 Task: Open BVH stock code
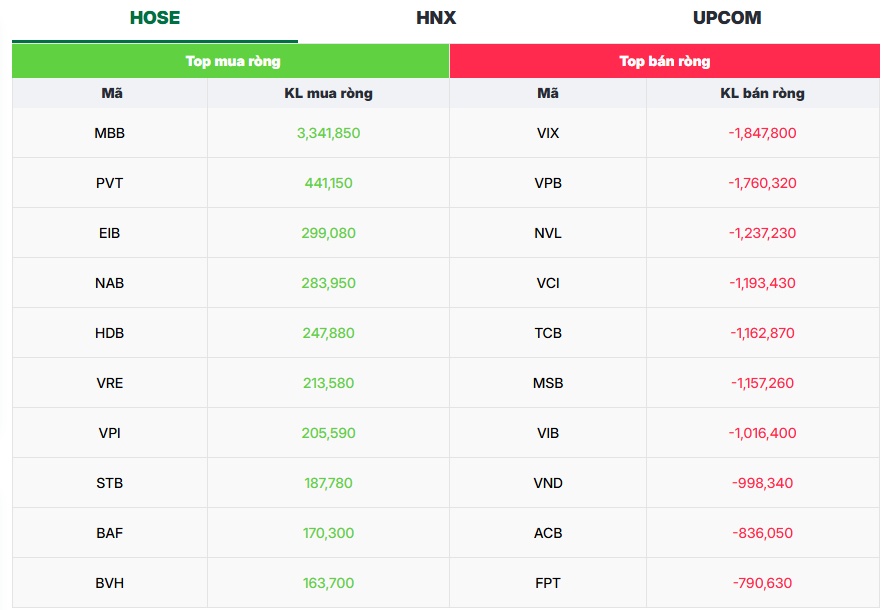(109, 583)
